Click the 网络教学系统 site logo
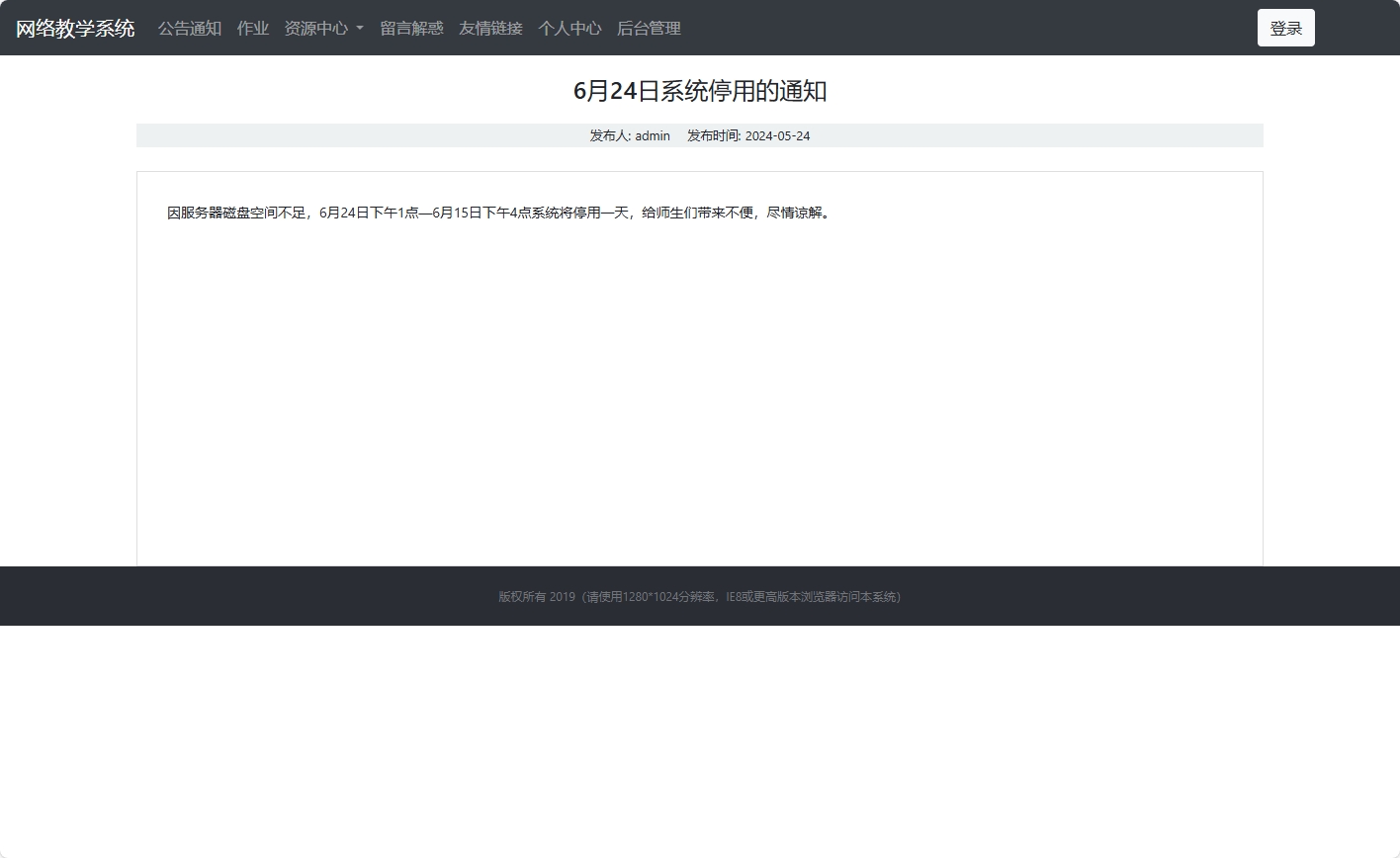 pyautogui.click(x=74, y=28)
